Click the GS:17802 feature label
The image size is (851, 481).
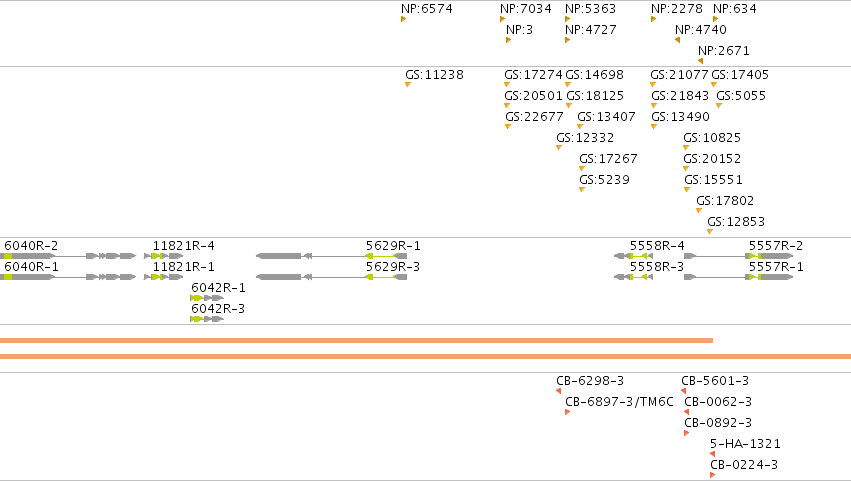click(x=725, y=201)
